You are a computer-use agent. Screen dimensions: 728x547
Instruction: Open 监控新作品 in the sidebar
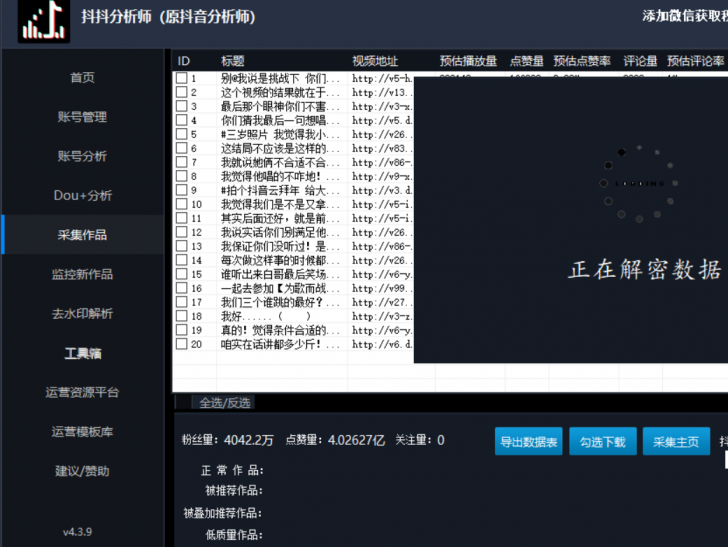[x=82, y=274]
